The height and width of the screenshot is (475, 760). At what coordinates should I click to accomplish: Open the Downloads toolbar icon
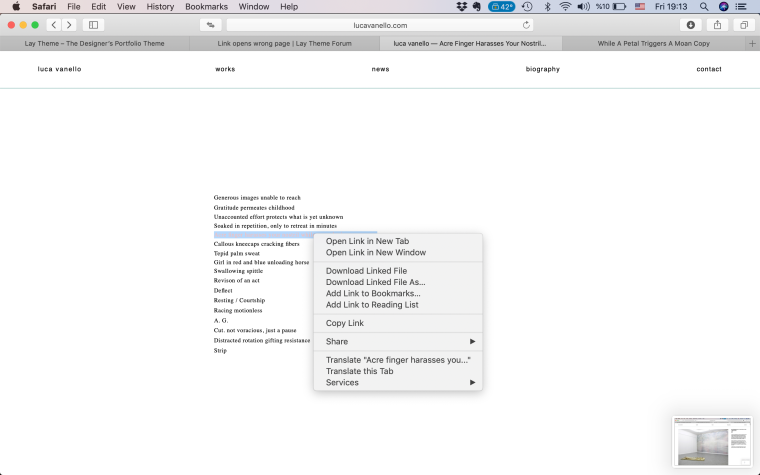click(x=690, y=25)
